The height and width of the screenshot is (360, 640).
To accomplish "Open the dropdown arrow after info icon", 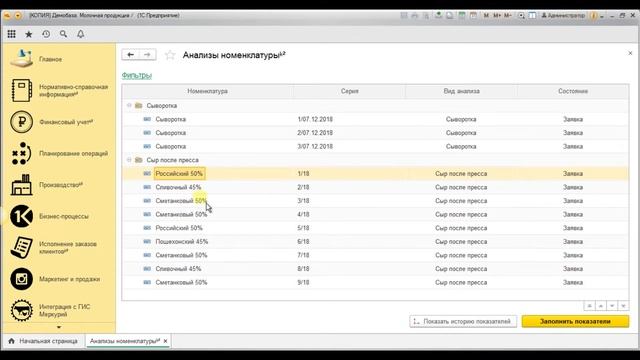I will (602, 16).
